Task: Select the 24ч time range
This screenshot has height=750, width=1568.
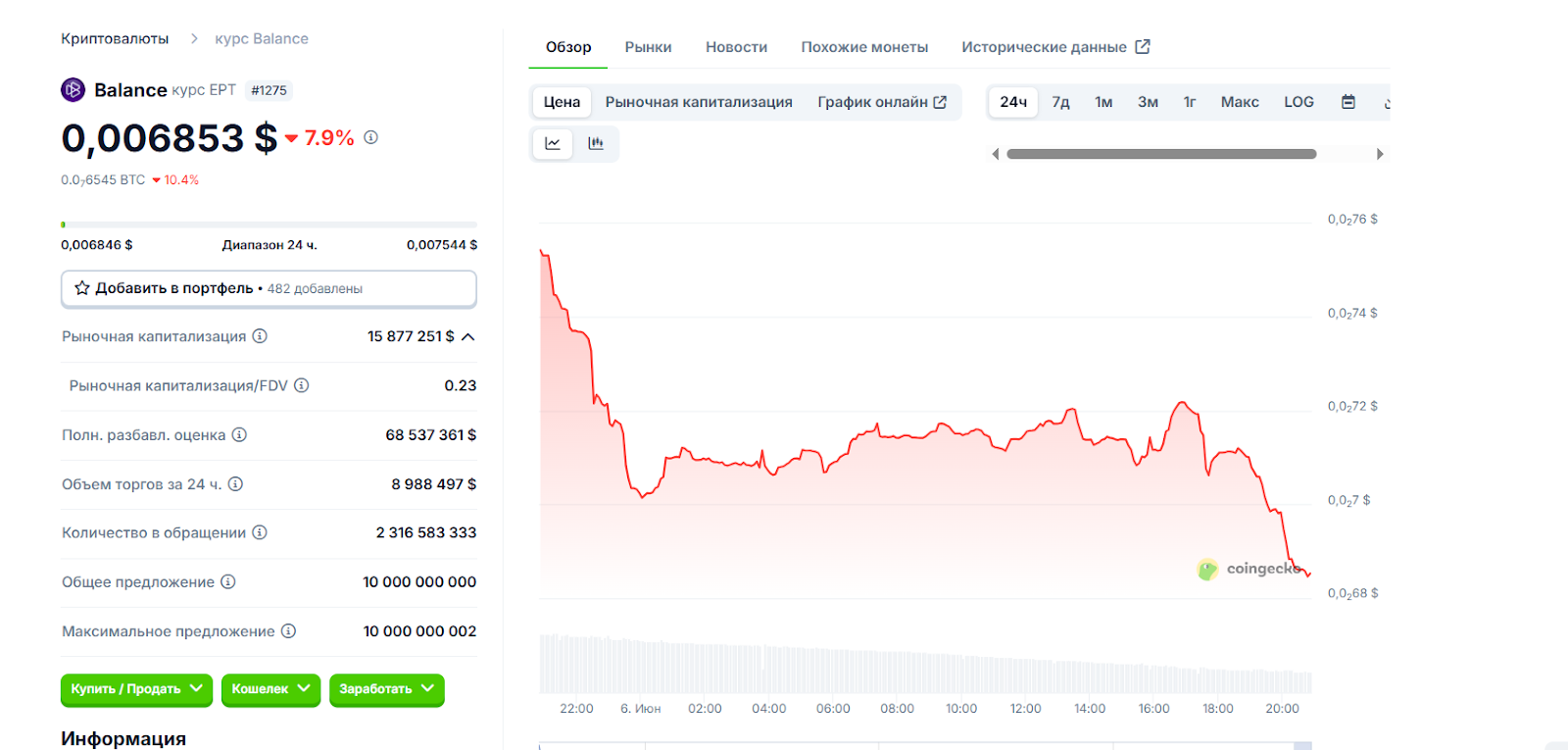Action: (1013, 102)
